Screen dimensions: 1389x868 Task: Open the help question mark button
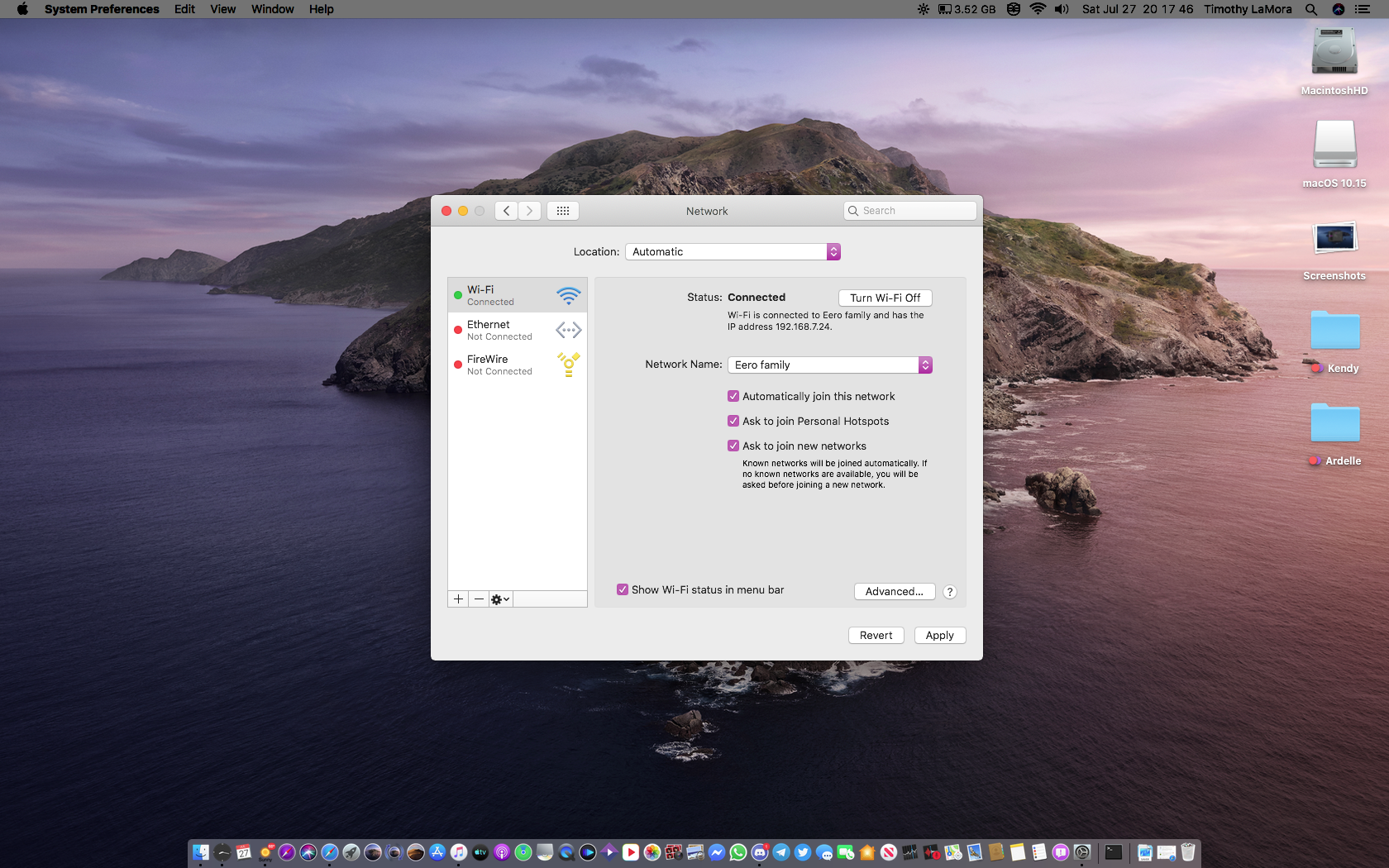(x=950, y=592)
